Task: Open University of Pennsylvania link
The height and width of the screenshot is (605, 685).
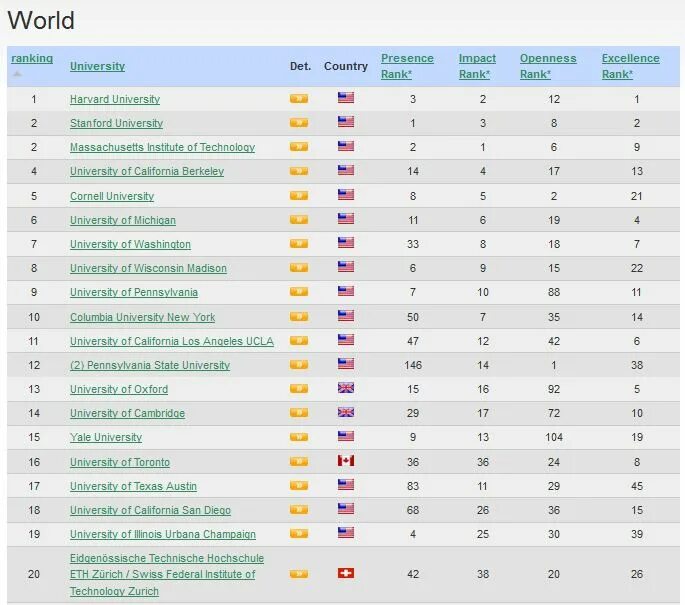Action: point(134,292)
